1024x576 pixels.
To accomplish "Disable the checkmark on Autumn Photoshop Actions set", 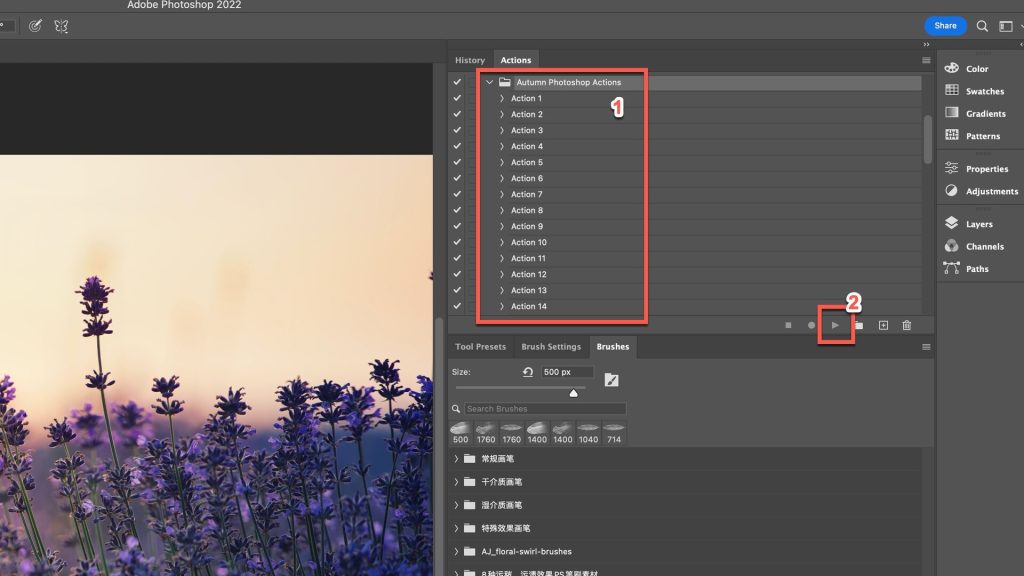I will click(457, 82).
